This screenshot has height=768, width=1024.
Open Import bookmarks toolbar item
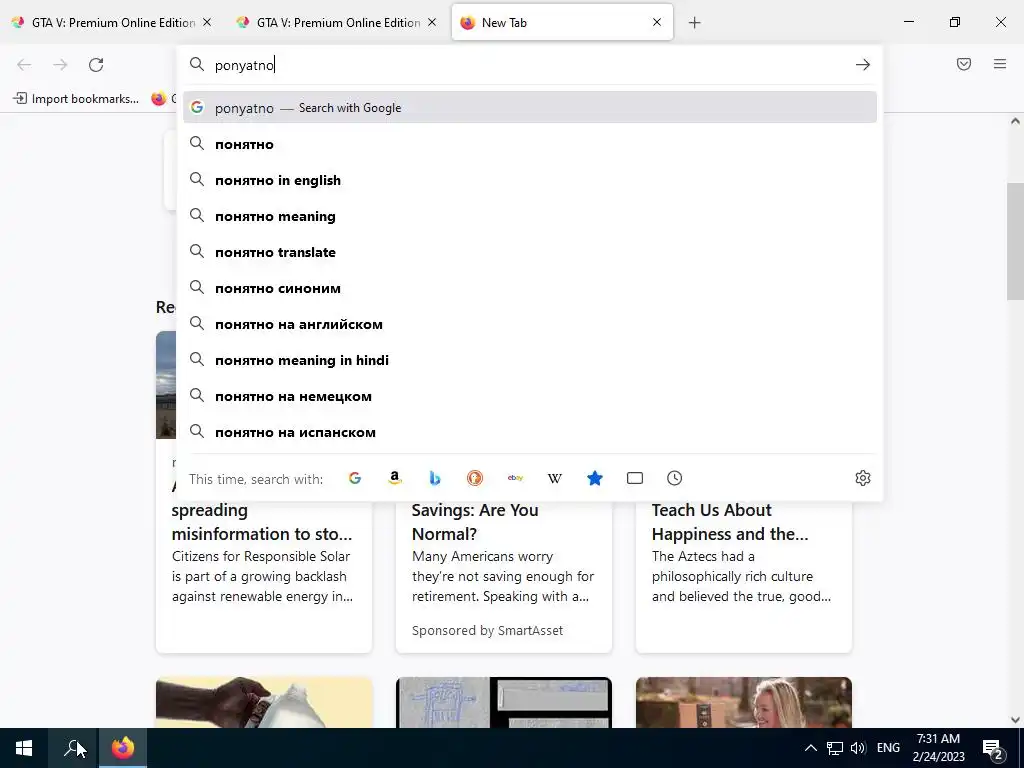point(76,99)
